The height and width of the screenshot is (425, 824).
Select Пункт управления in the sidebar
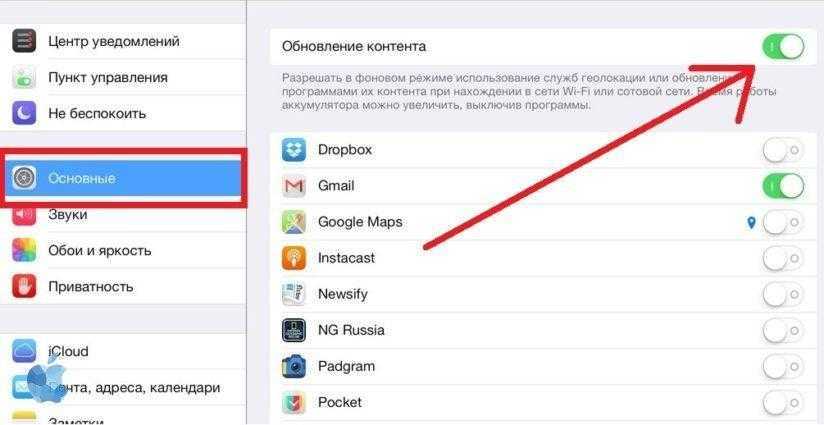point(123,77)
